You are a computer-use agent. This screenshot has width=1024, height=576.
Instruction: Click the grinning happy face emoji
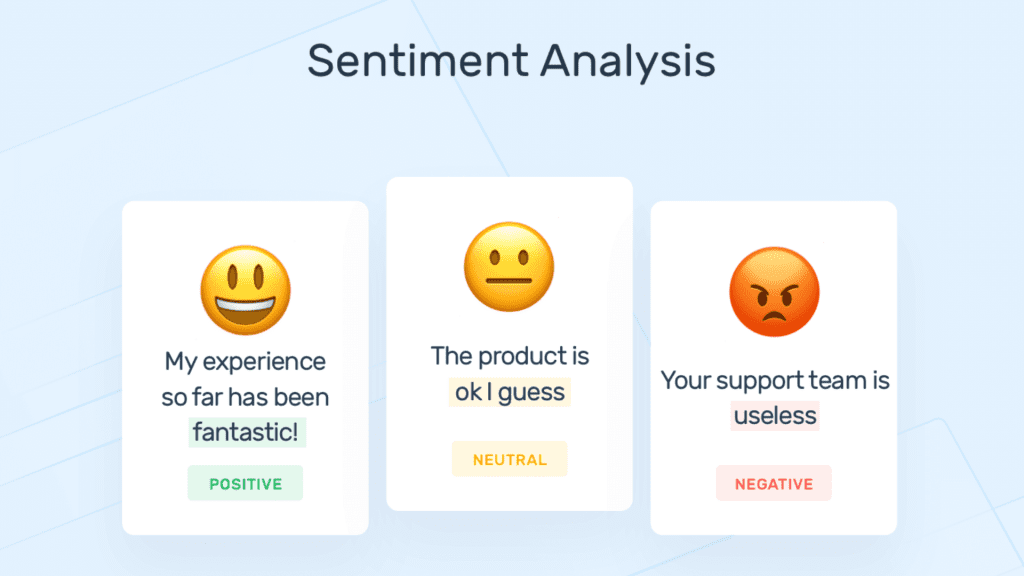pyautogui.click(x=245, y=288)
